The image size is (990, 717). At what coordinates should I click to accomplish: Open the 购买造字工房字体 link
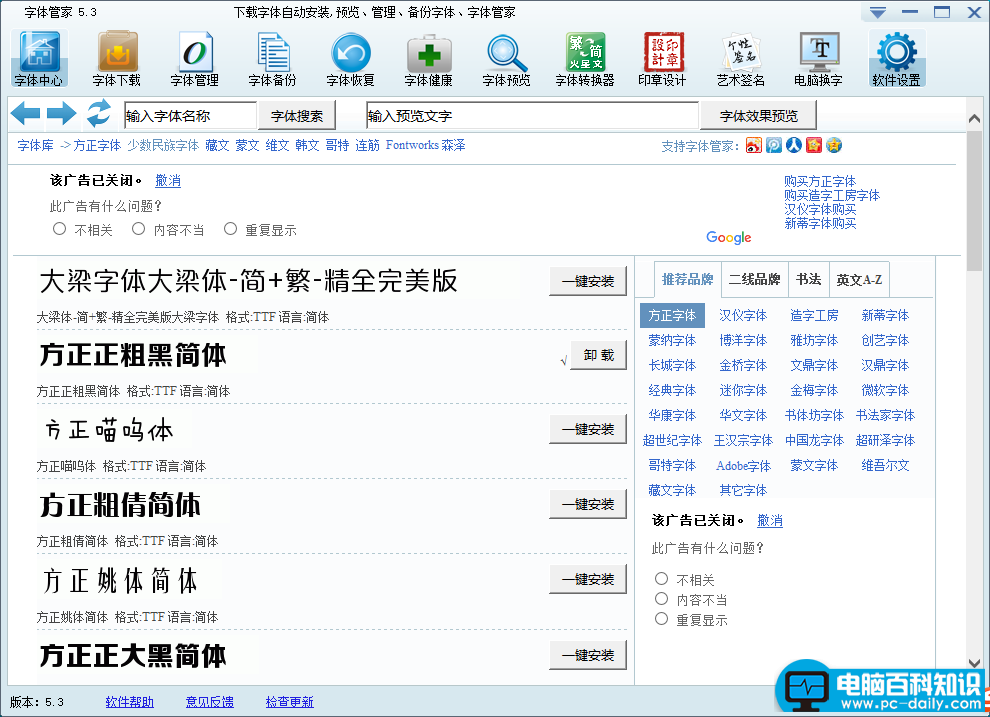tap(832, 195)
